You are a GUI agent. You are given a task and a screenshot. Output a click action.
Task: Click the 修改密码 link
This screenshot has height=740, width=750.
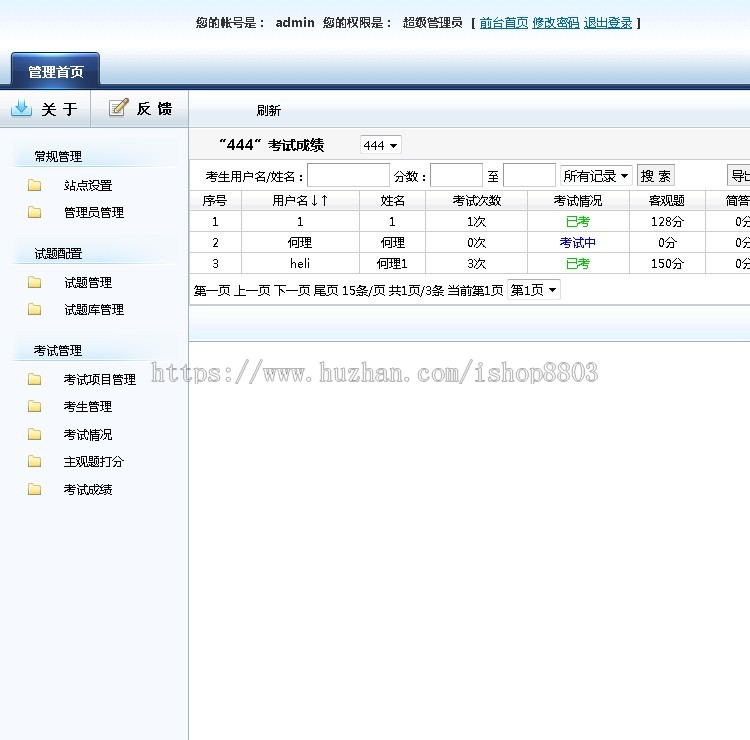556,23
